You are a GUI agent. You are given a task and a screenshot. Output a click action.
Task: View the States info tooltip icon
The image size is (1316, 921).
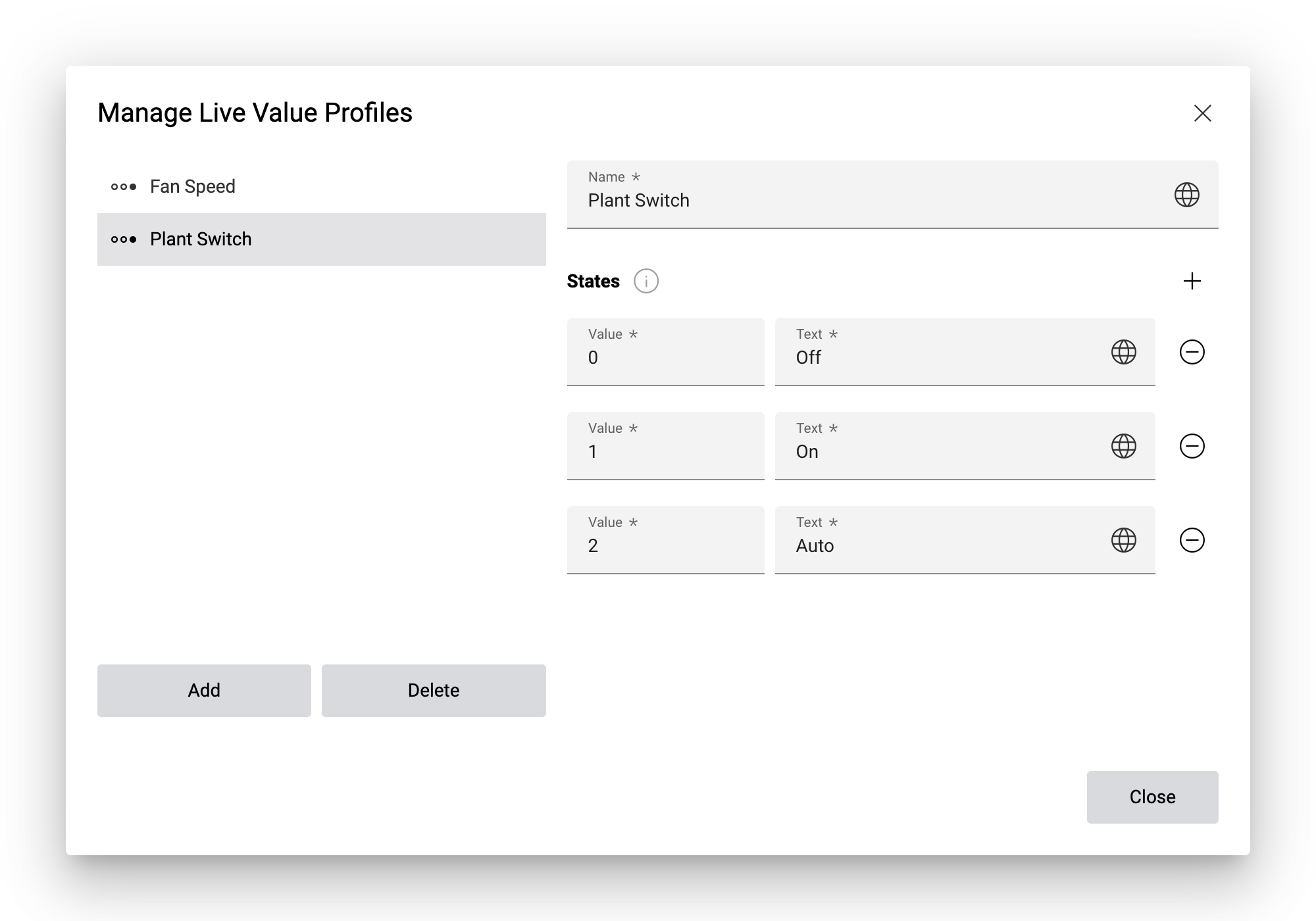[645, 281]
